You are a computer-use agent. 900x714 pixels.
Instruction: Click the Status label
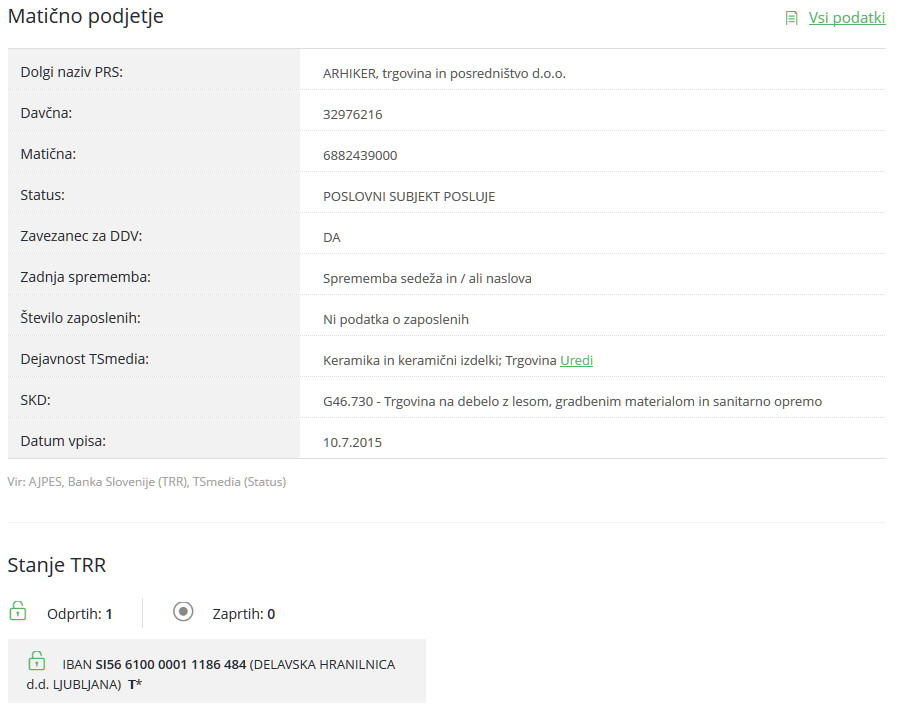tap(42, 195)
